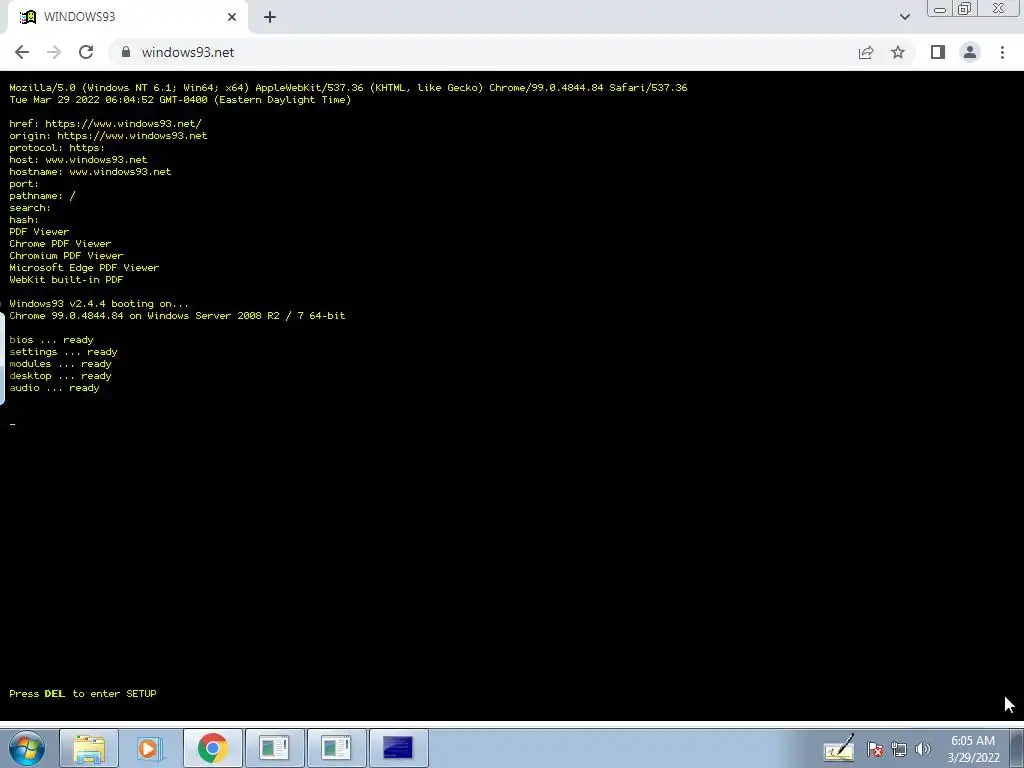The image size is (1024, 768).
Task: Open Chrome's three-dot menu
Action: click(x=1002, y=52)
